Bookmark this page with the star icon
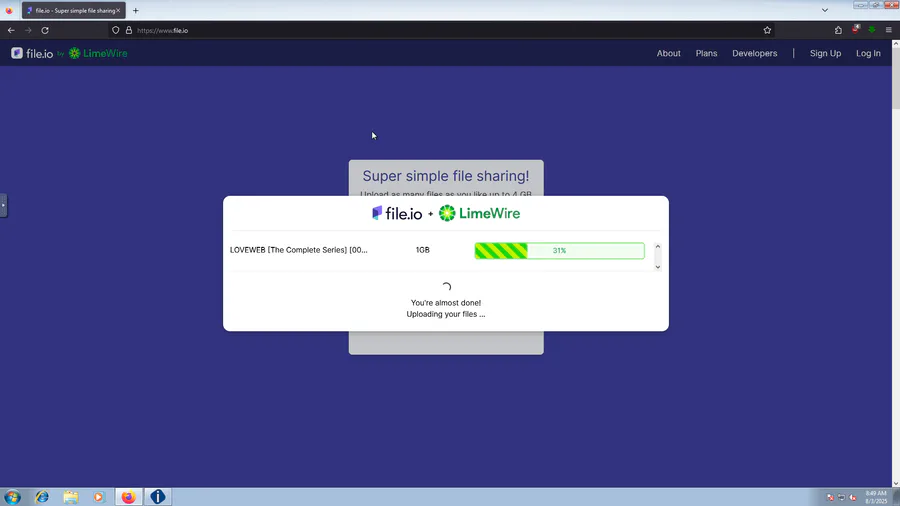This screenshot has height=506, width=900. (x=767, y=30)
